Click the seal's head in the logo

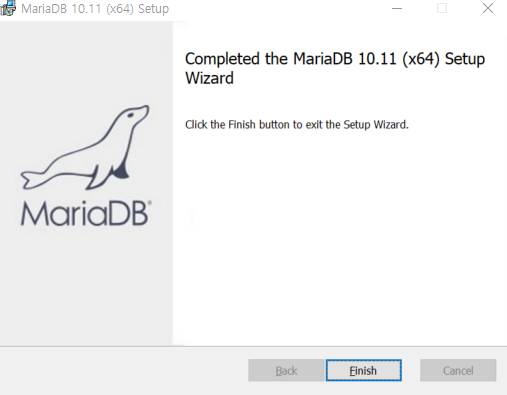pos(133,115)
